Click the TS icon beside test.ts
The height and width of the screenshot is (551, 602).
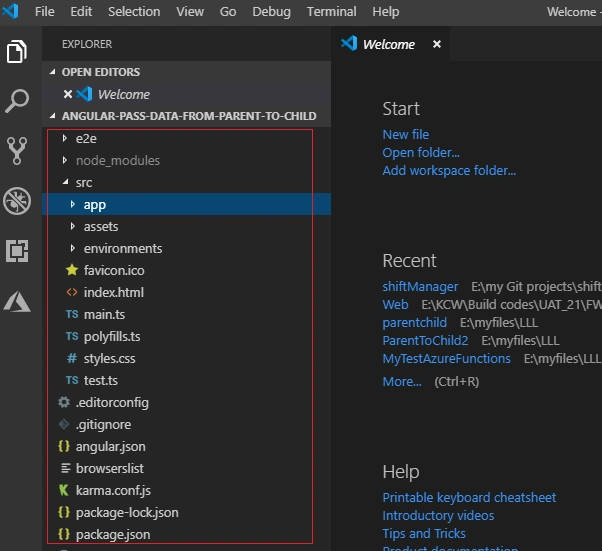coord(72,380)
